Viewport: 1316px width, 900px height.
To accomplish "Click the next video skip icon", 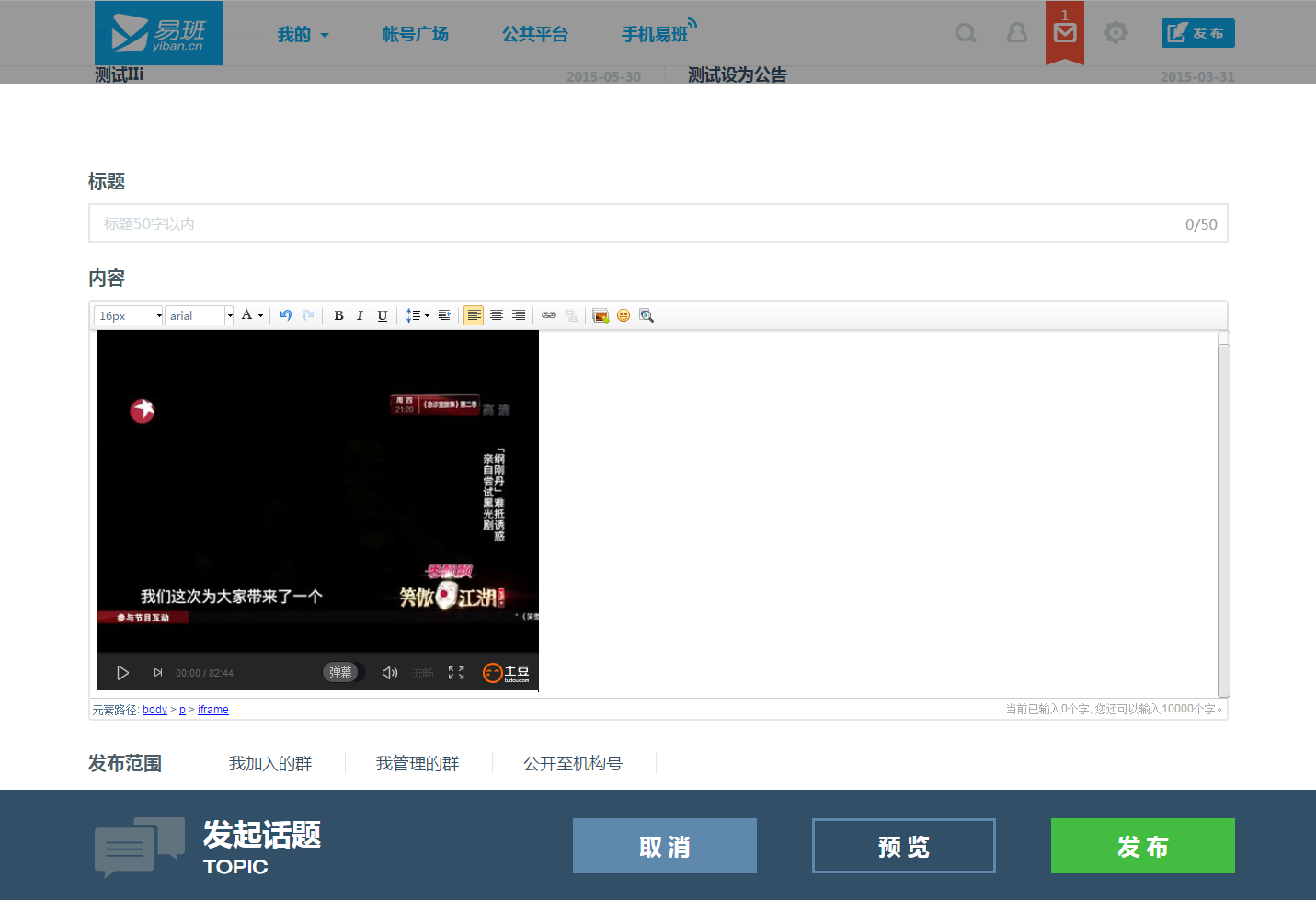I will click(157, 673).
